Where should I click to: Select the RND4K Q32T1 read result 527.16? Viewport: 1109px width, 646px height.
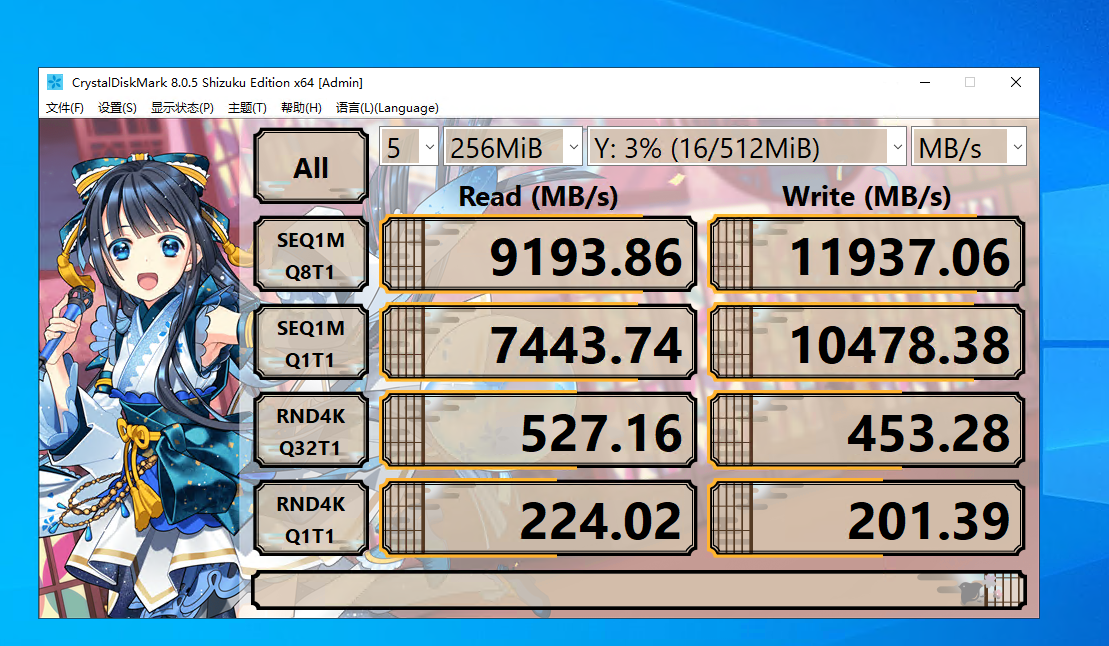539,431
